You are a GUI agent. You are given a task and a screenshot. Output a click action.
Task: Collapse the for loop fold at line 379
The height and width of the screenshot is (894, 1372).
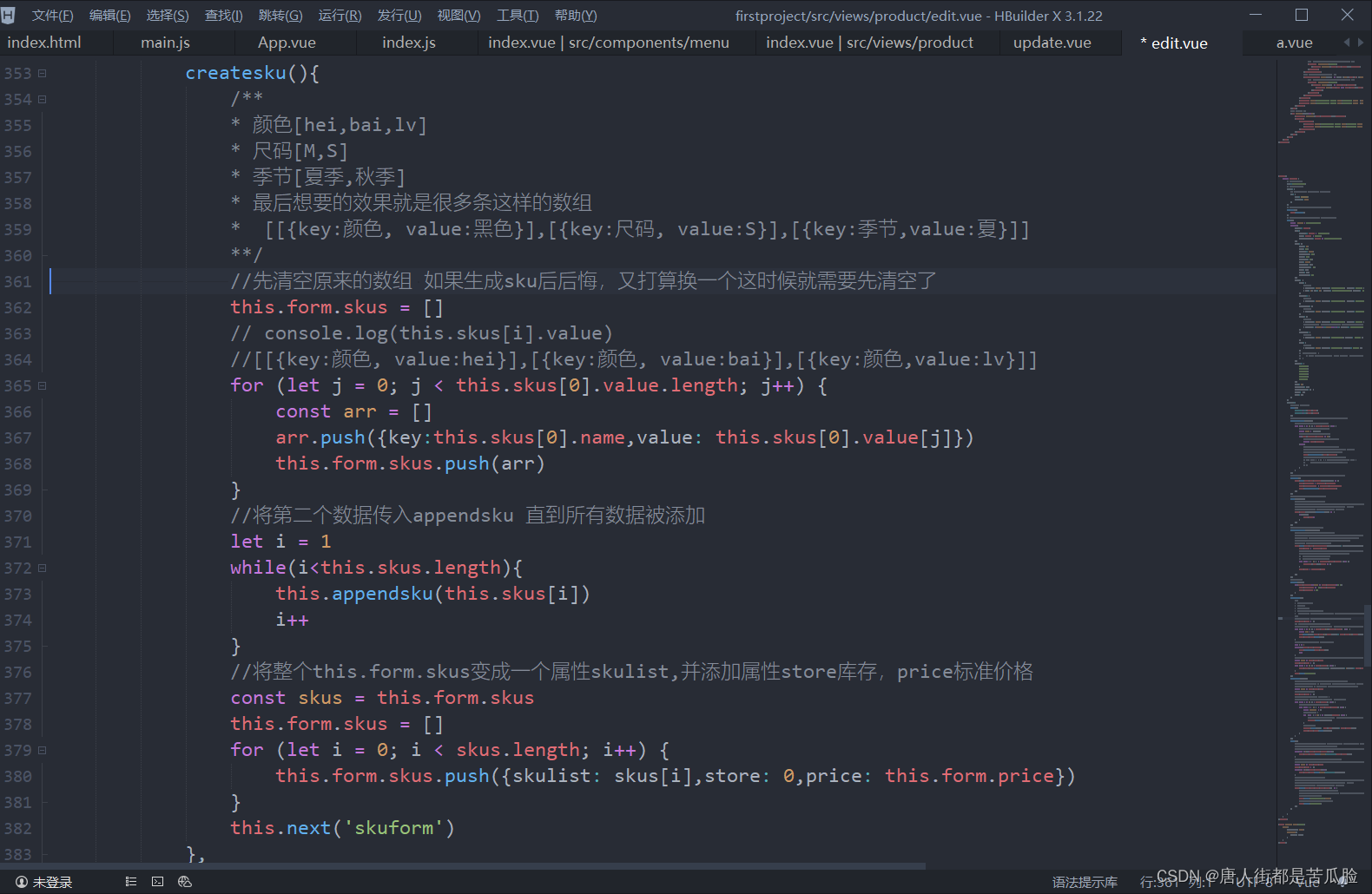click(42, 751)
